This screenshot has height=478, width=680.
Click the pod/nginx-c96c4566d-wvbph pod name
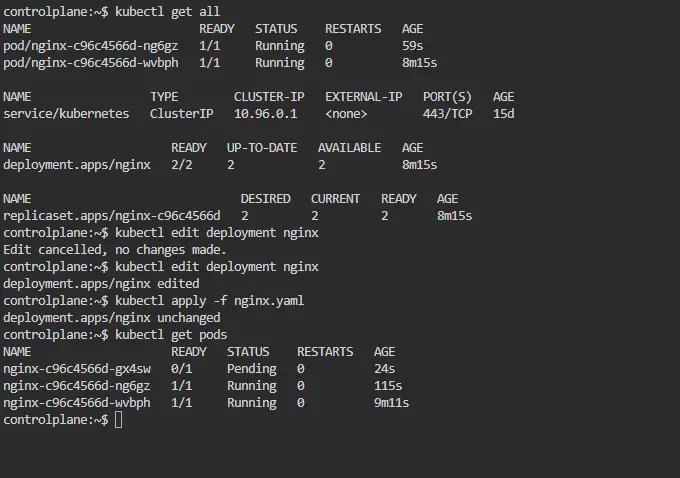click(x=91, y=63)
